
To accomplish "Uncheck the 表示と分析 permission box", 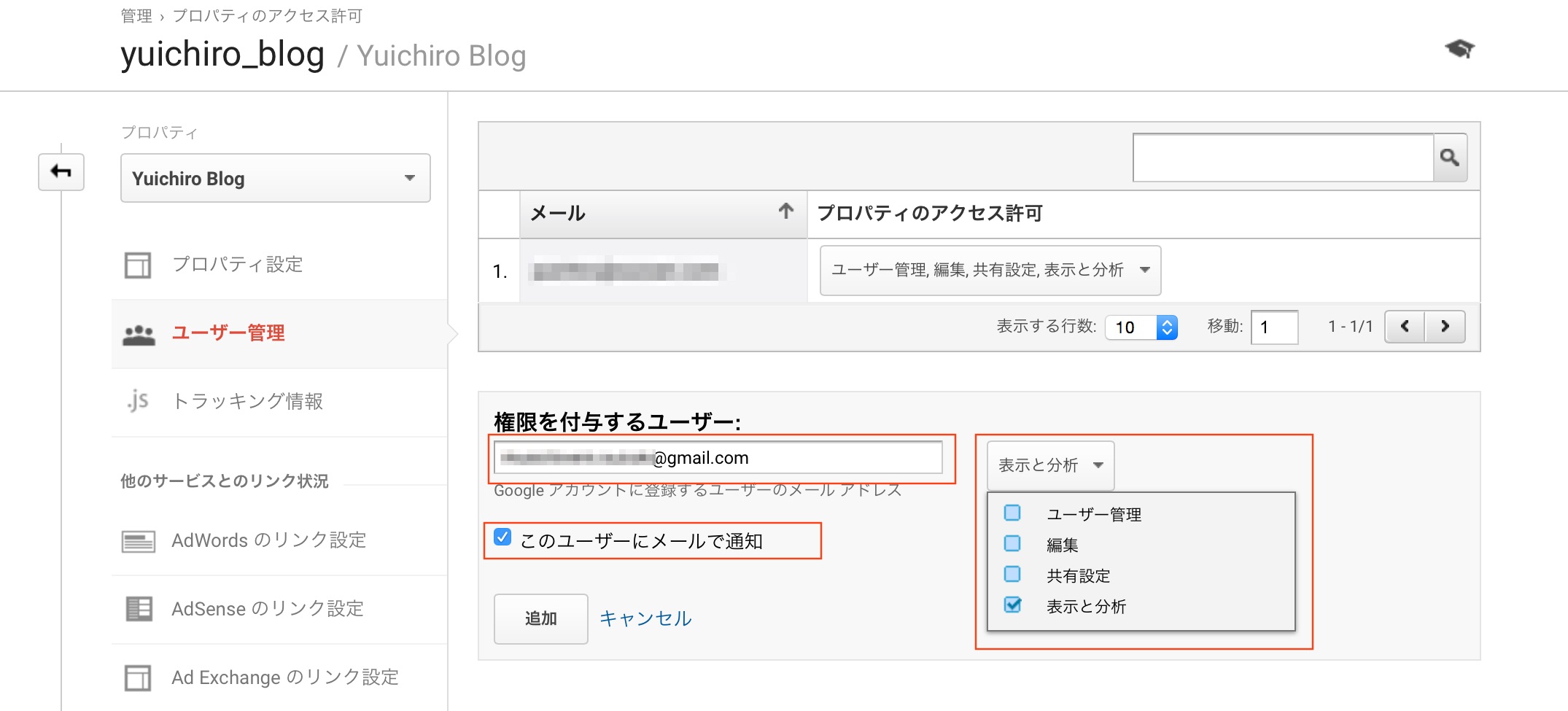I will 1012,605.
